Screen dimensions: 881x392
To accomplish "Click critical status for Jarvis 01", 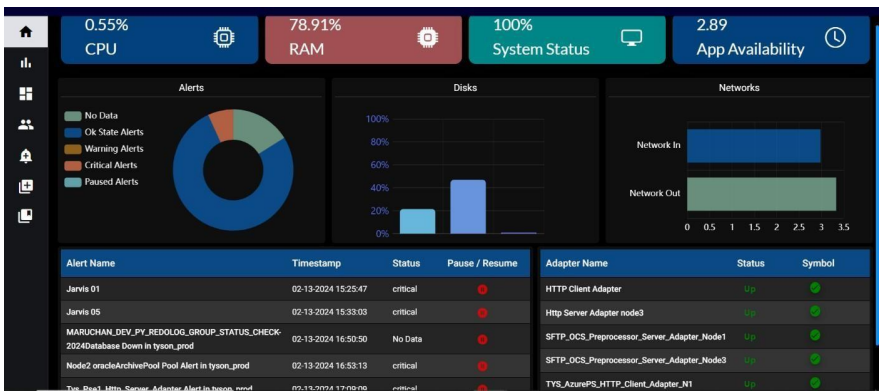I will point(405,289).
